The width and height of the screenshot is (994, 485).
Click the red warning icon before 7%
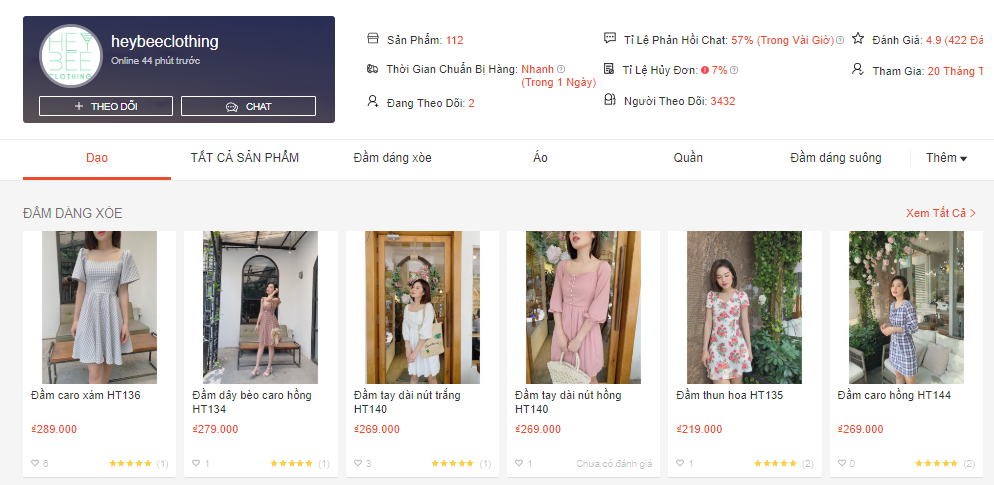(705, 70)
